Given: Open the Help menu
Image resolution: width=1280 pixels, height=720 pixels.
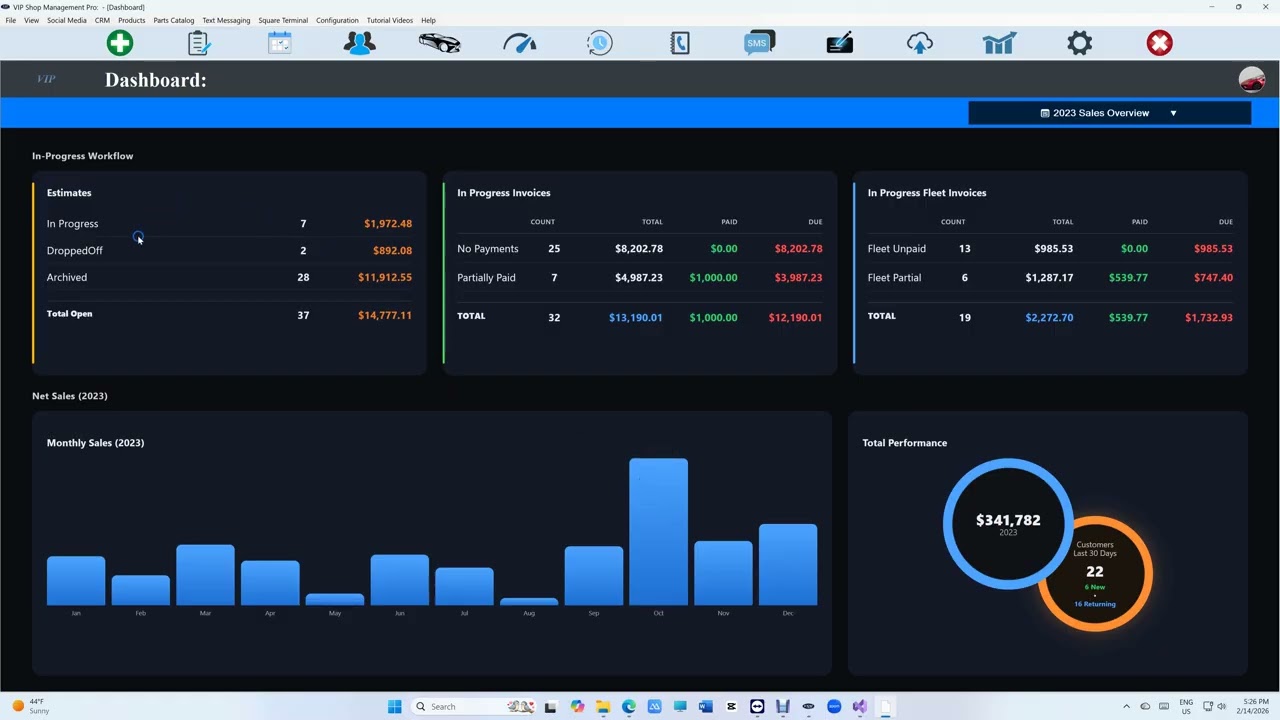Looking at the screenshot, I should click(428, 20).
